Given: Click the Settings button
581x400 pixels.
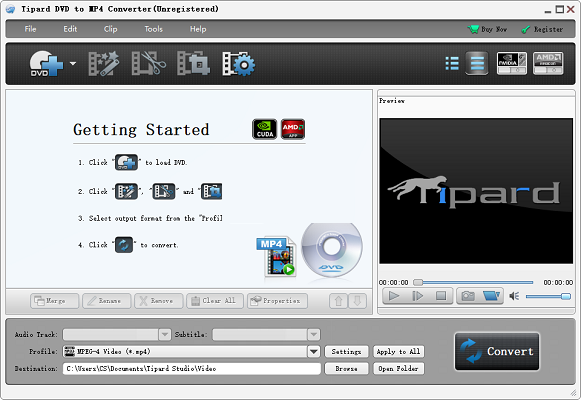Looking at the screenshot, I should click(346, 351).
